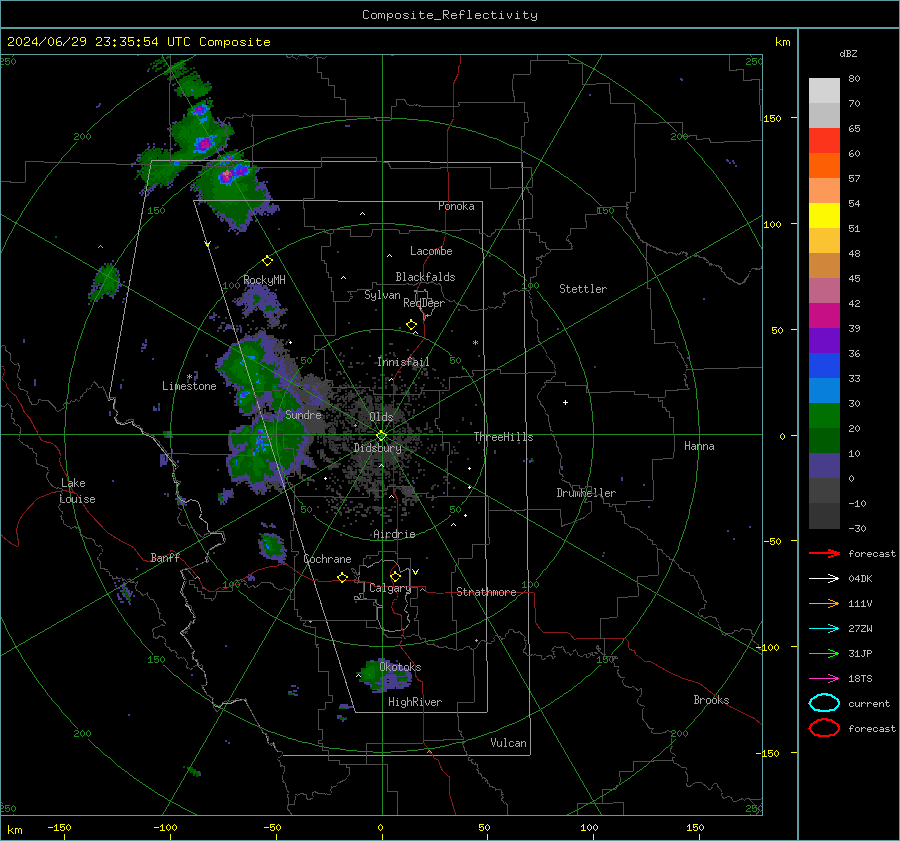Click the asterisk marker east of Innisfail
Viewport: 900px width, 841px height.
(x=475, y=343)
